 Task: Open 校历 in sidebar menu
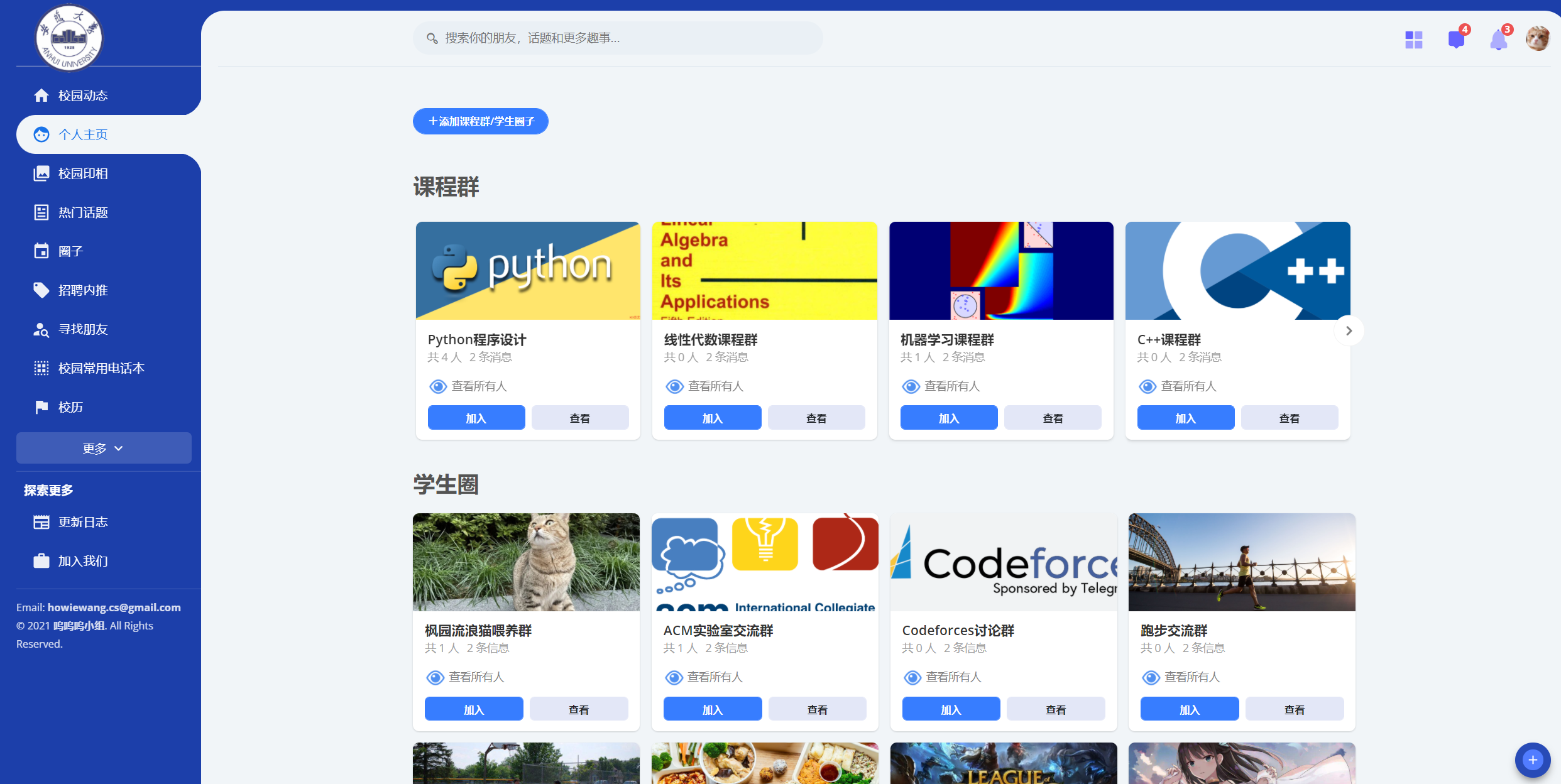coord(70,407)
